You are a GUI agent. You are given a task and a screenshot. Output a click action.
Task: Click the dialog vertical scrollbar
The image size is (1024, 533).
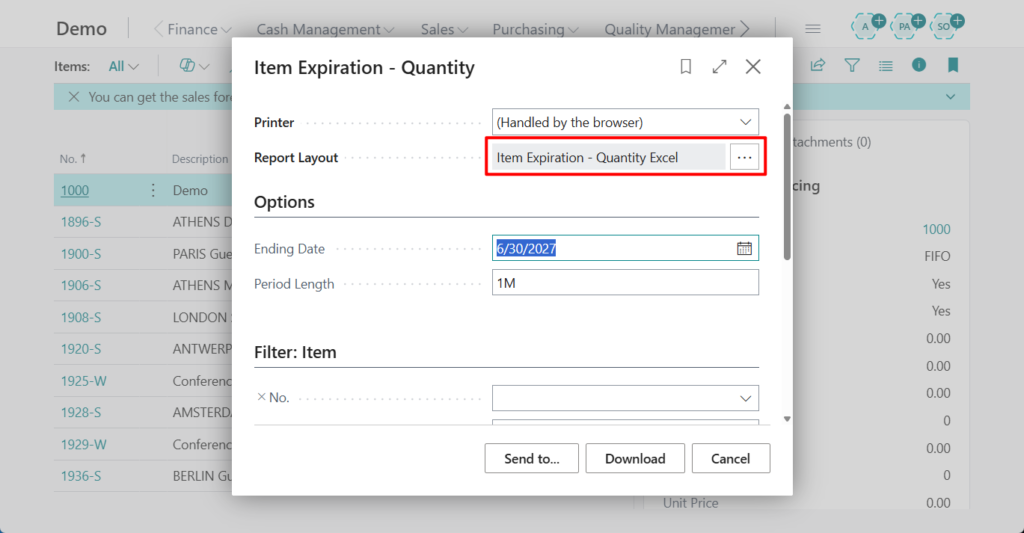(787, 190)
